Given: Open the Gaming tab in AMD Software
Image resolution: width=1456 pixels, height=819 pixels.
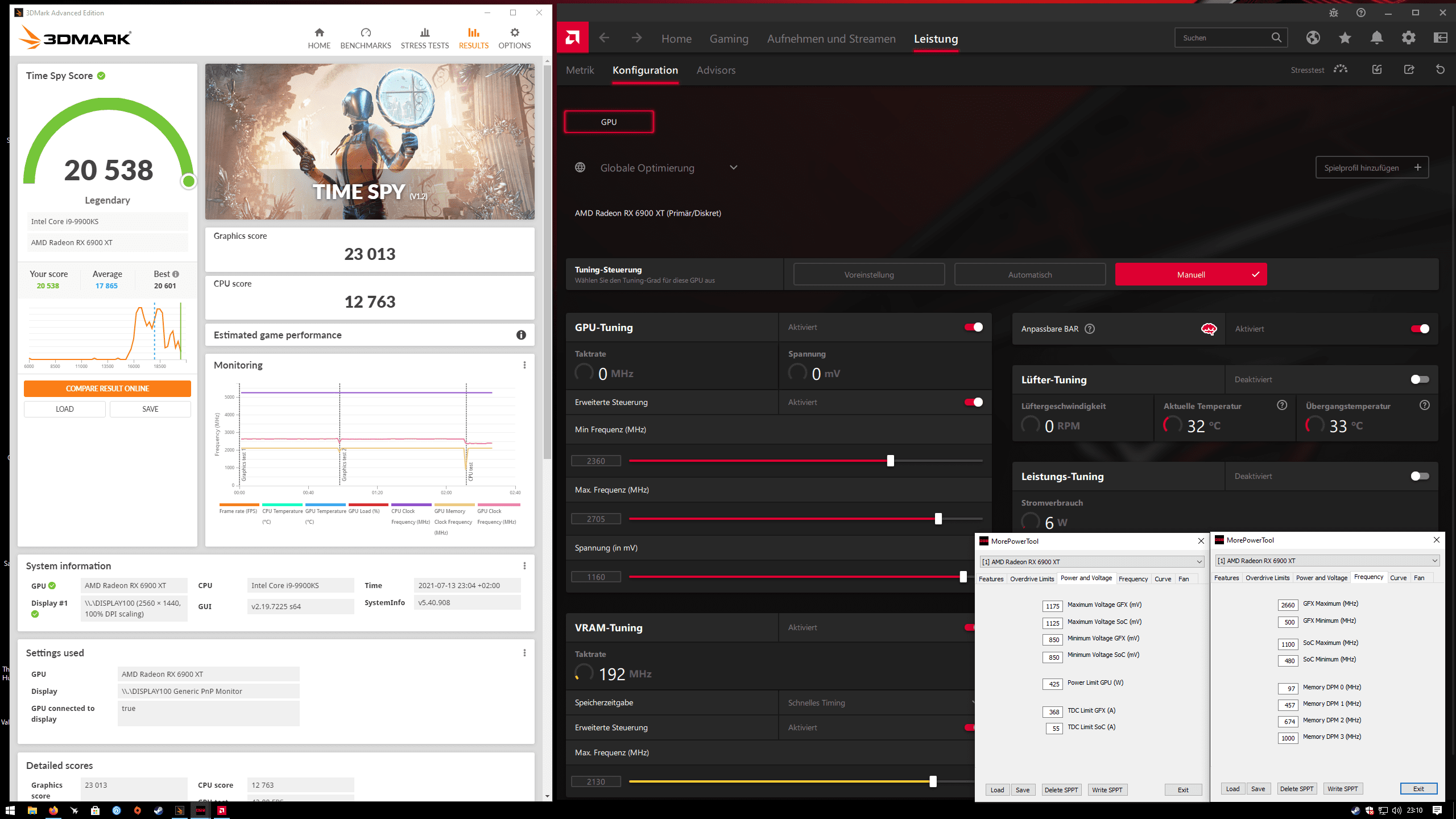Looking at the screenshot, I should pos(729,39).
